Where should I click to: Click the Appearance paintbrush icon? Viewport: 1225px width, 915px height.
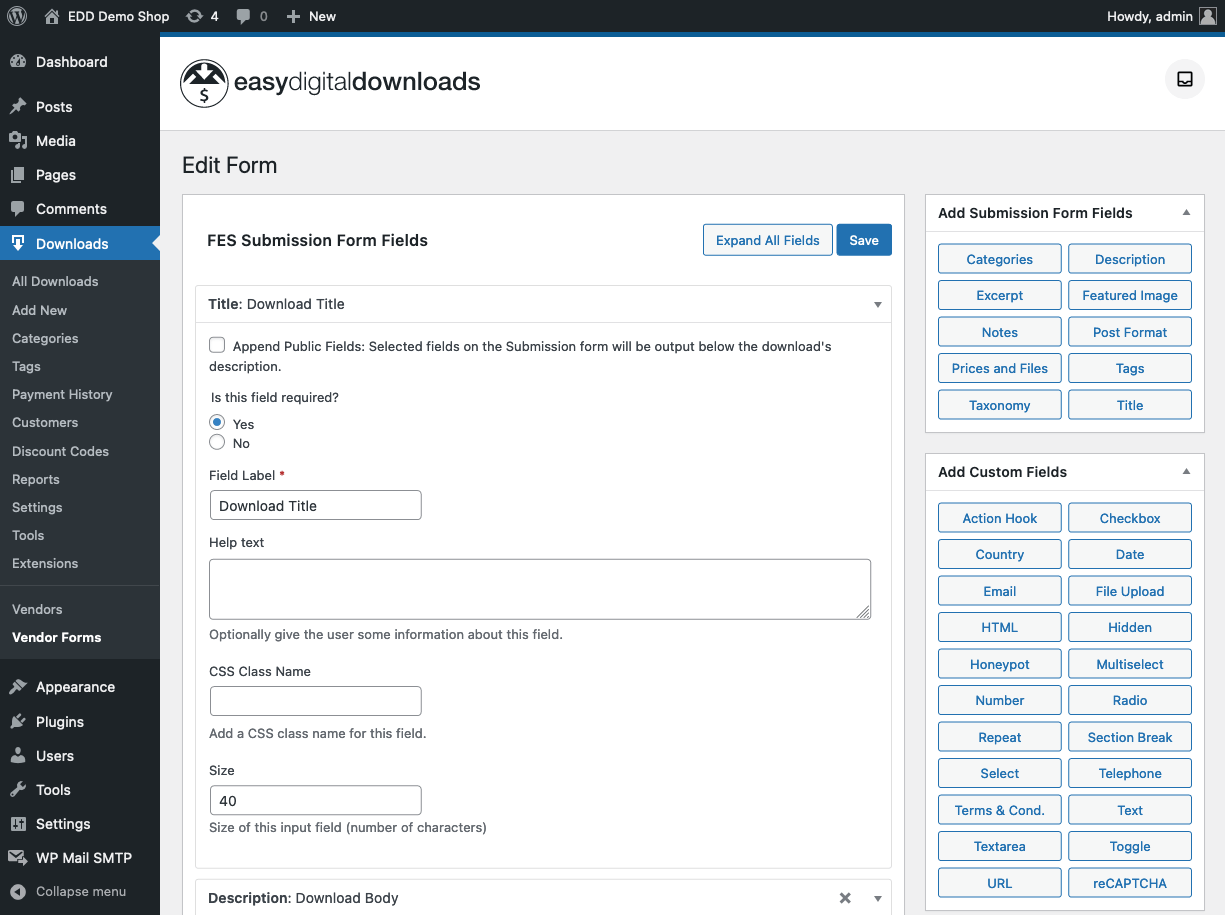pyautogui.click(x=18, y=687)
